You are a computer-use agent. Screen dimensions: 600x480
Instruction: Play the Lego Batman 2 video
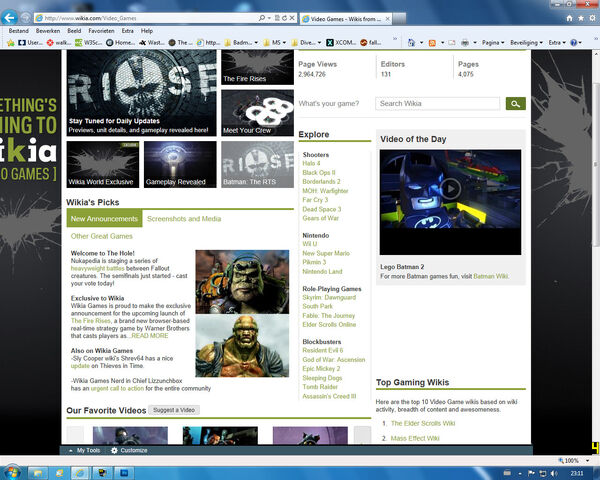point(450,188)
